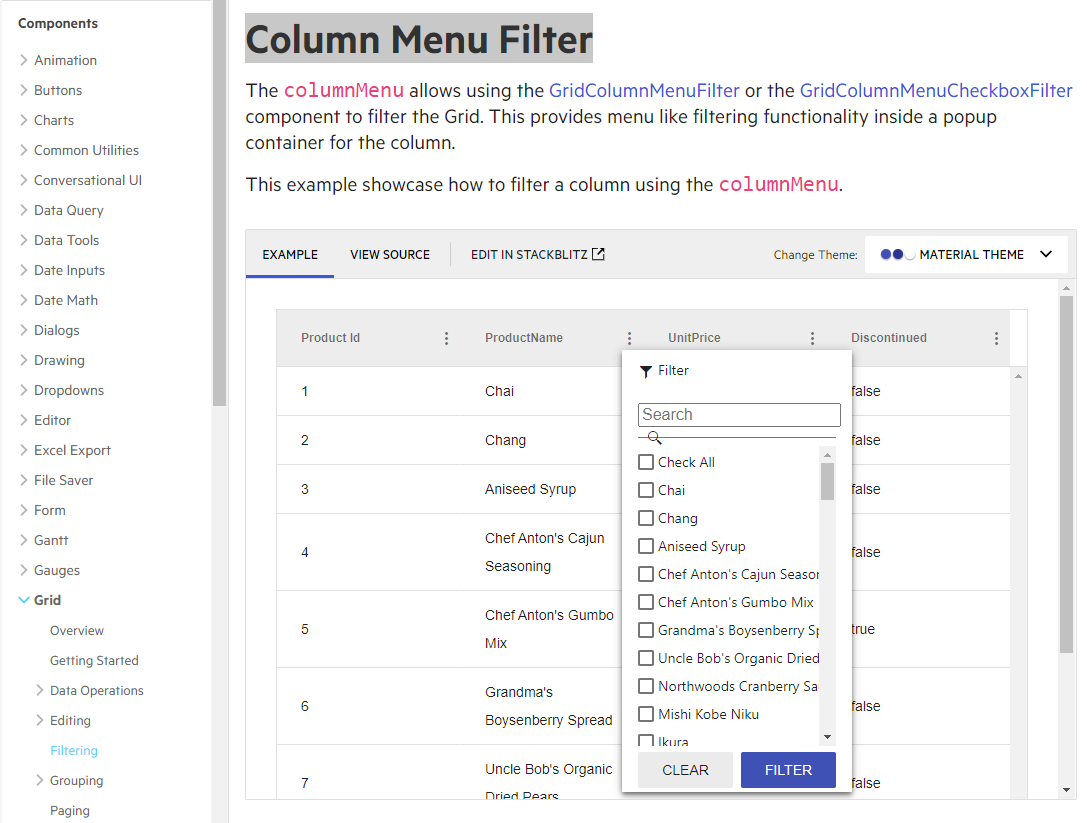
Task: Open the Product Id column menu
Action: (x=446, y=338)
